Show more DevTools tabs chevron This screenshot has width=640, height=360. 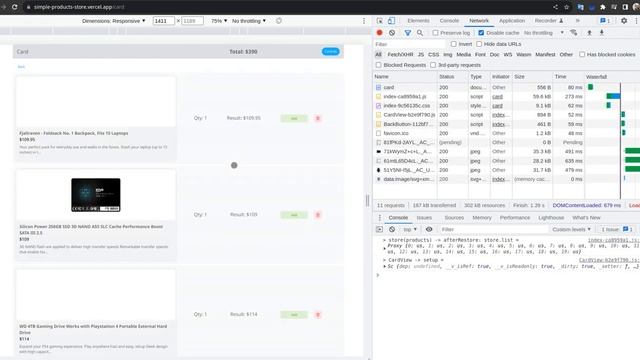click(x=578, y=20)
